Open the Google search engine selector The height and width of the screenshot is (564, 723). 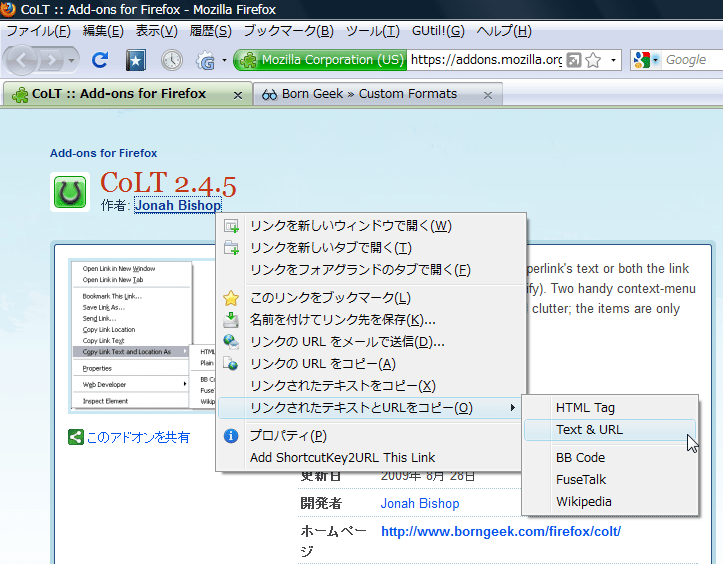pos(646,60)
